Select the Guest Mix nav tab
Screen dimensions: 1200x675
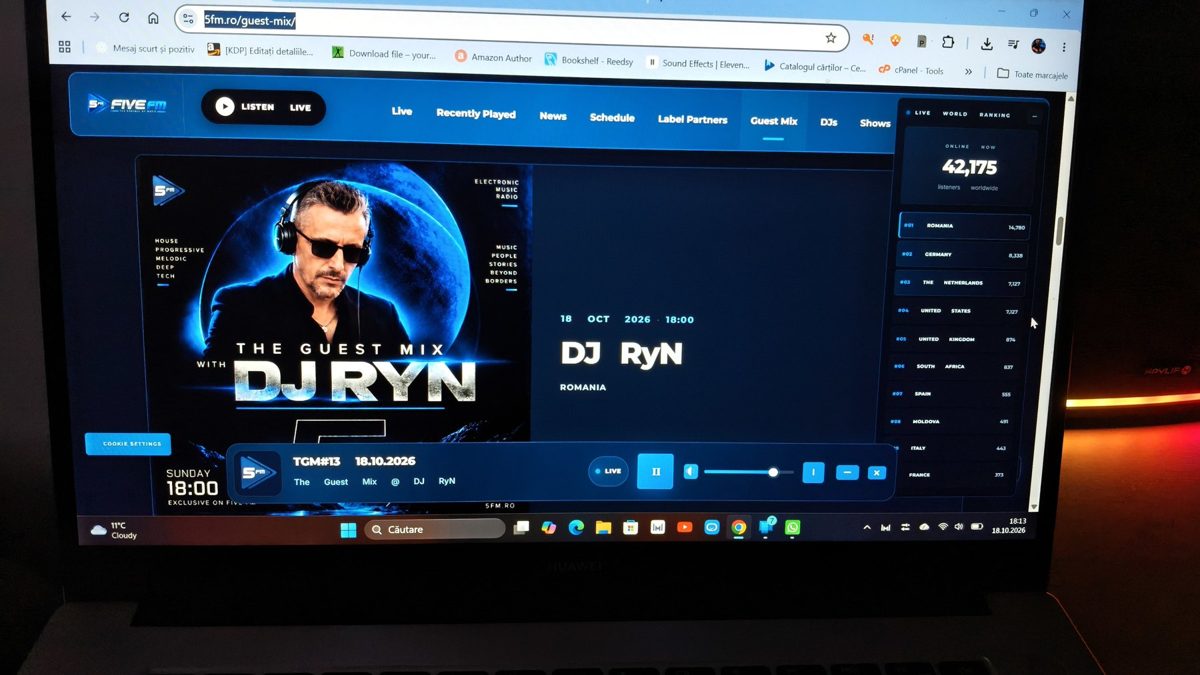click(x=774, y=121)
